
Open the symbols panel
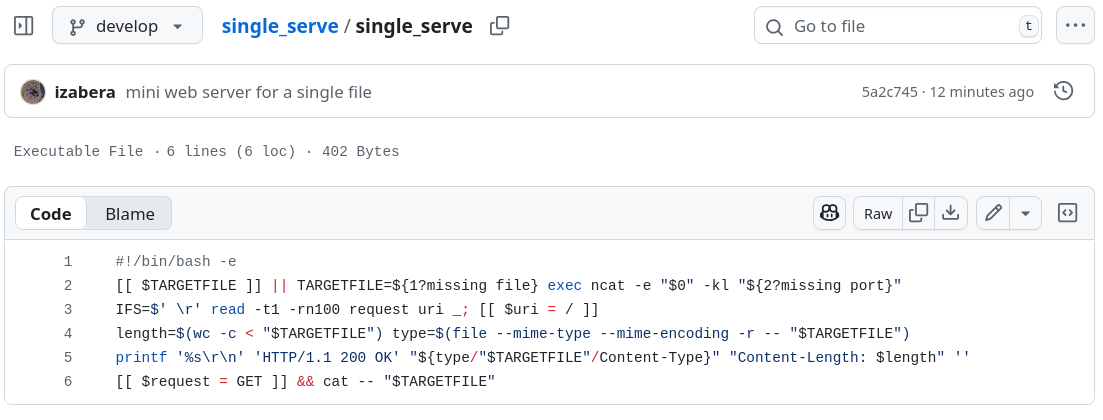point(1068,213)
